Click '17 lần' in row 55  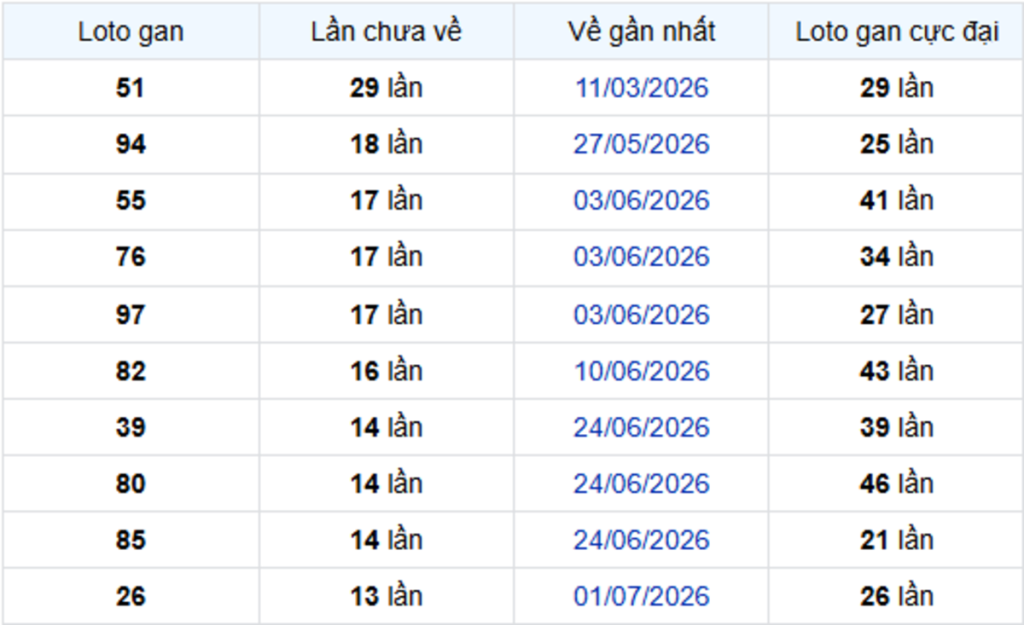coord(386,200)
